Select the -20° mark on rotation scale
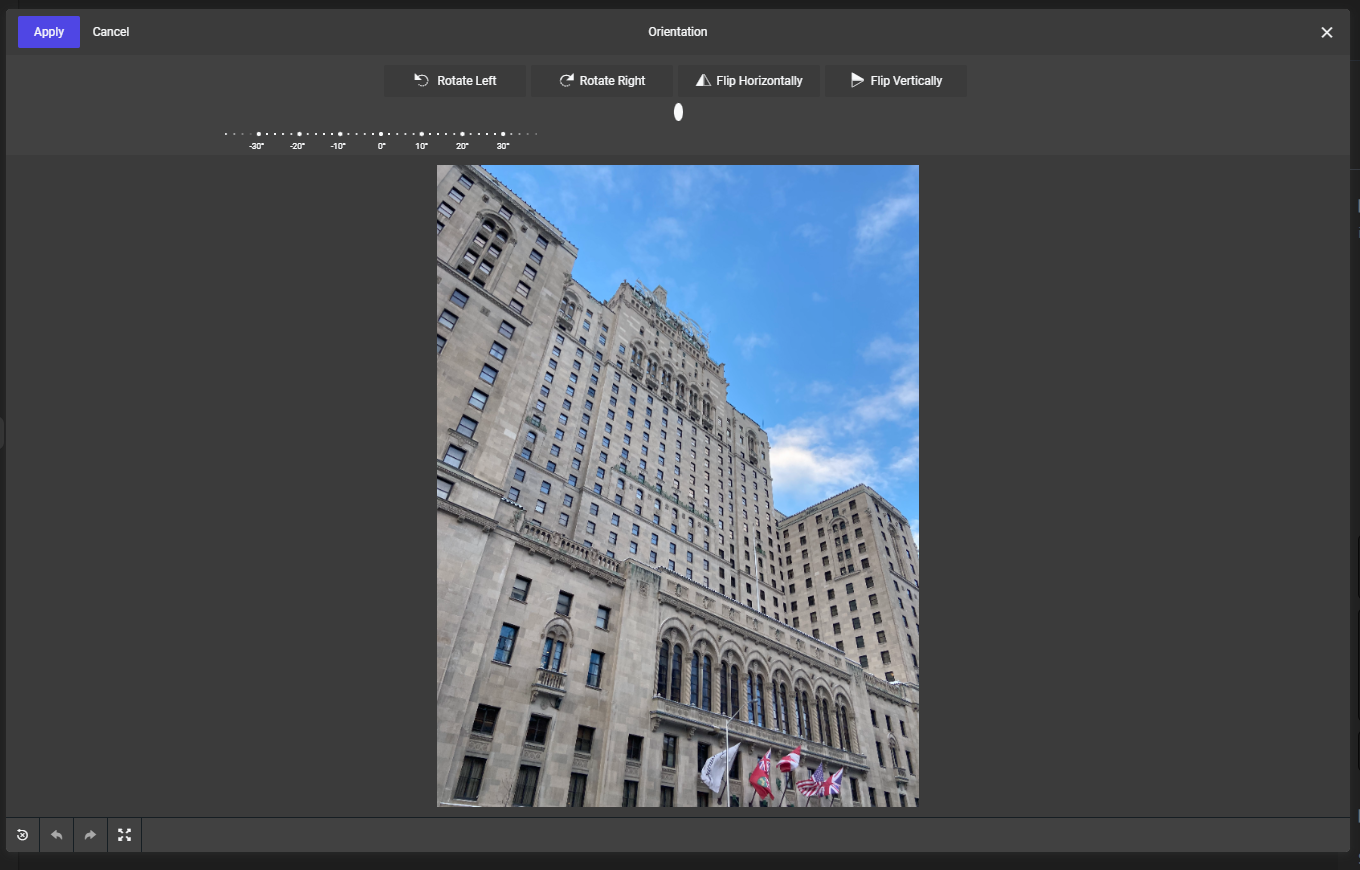1360x870 pixels. [x=299, y=134]
